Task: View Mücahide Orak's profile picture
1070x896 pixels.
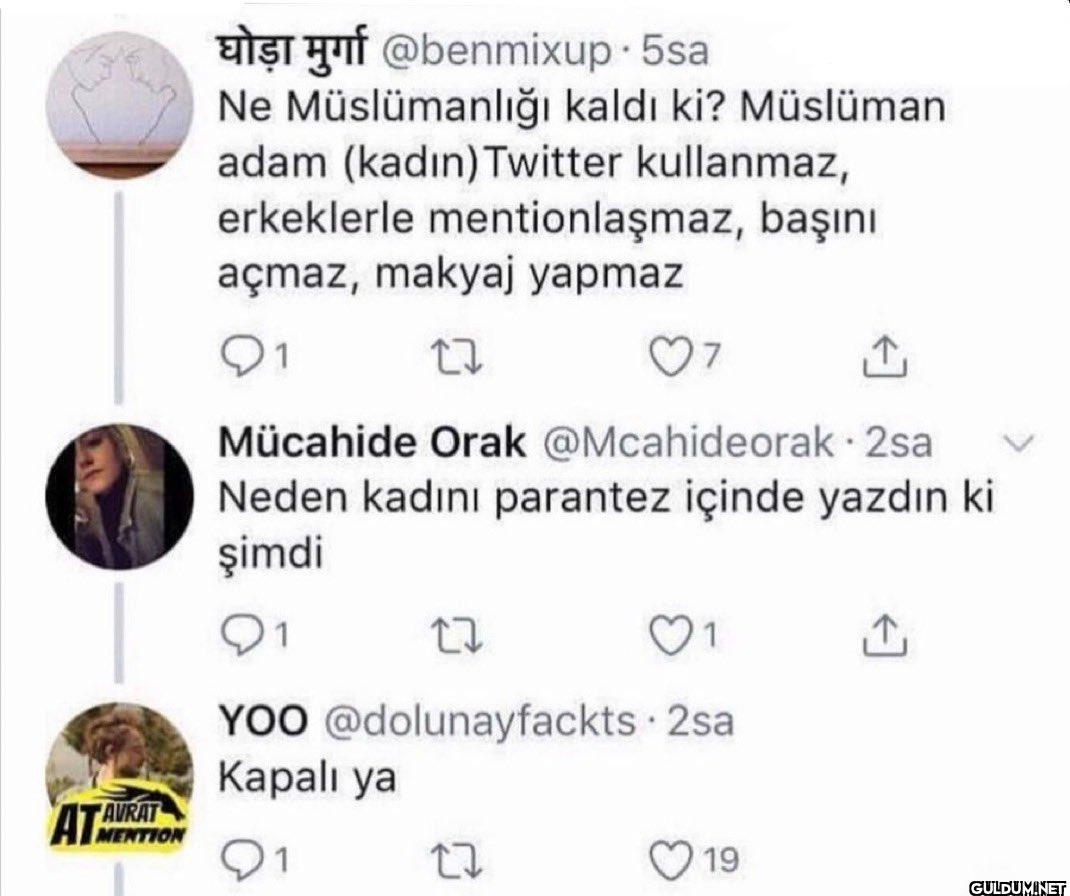Action: [119, 495]
